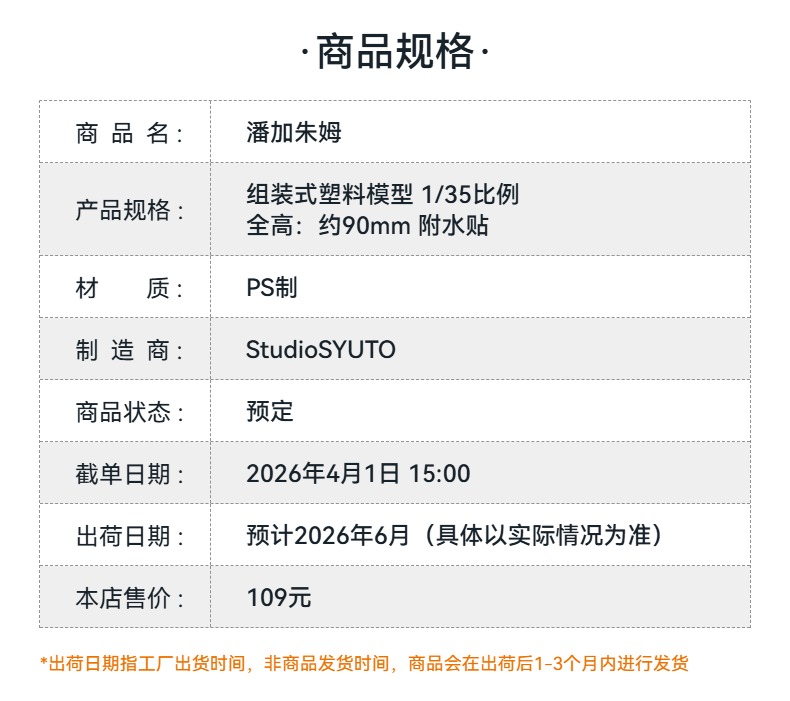
Task: Click the 商品名 row label
Action: 129,133
